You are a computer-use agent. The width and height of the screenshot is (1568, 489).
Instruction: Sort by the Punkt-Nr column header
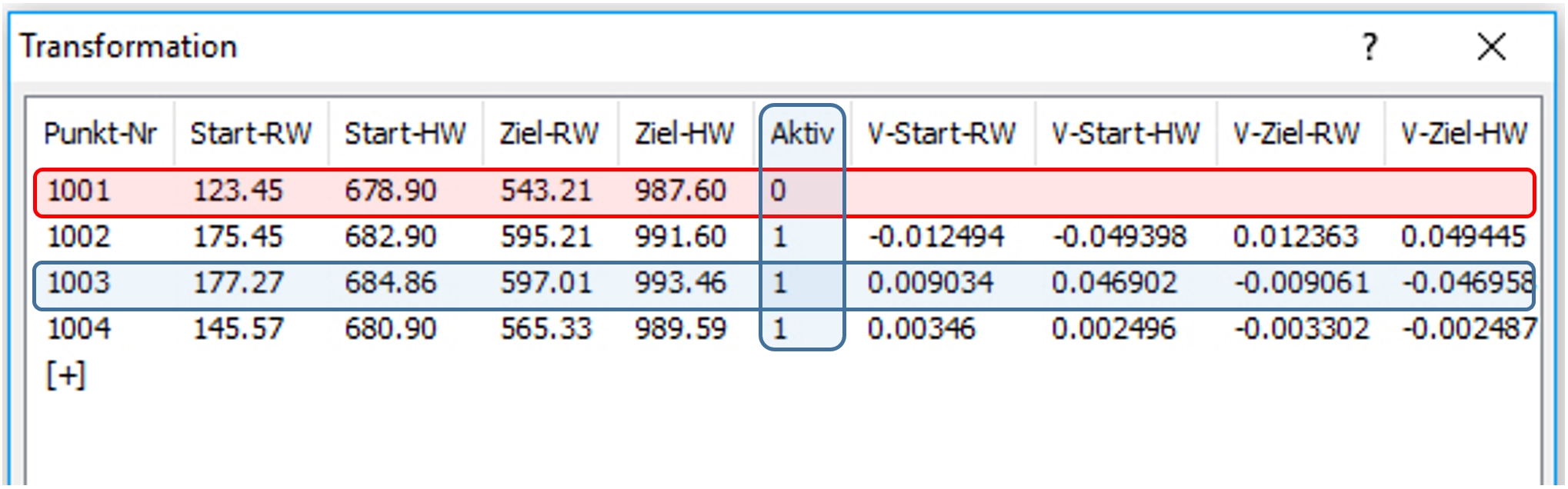click(x=100, y=134)
